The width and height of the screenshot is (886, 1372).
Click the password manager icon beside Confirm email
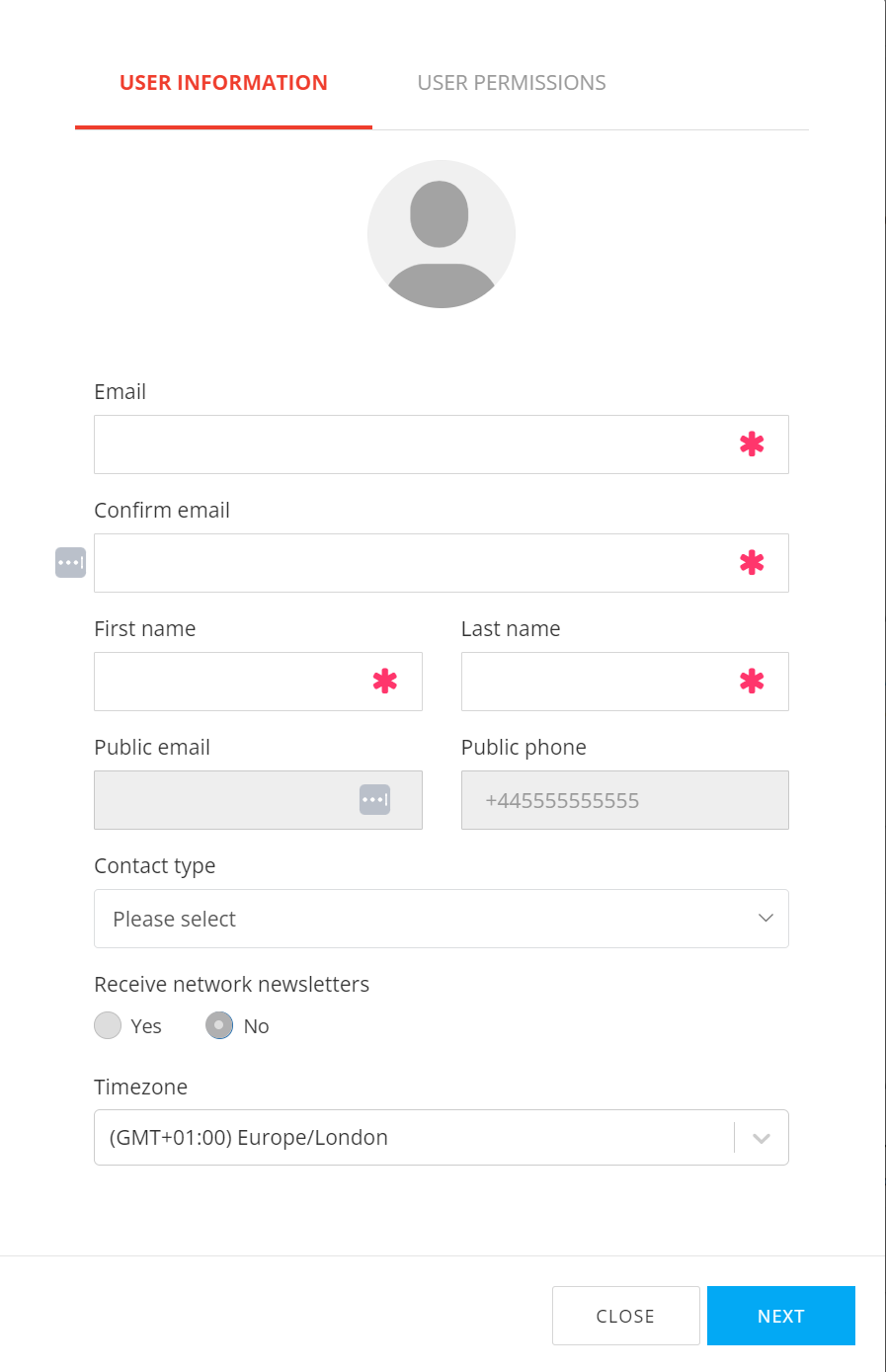(70, 562)
